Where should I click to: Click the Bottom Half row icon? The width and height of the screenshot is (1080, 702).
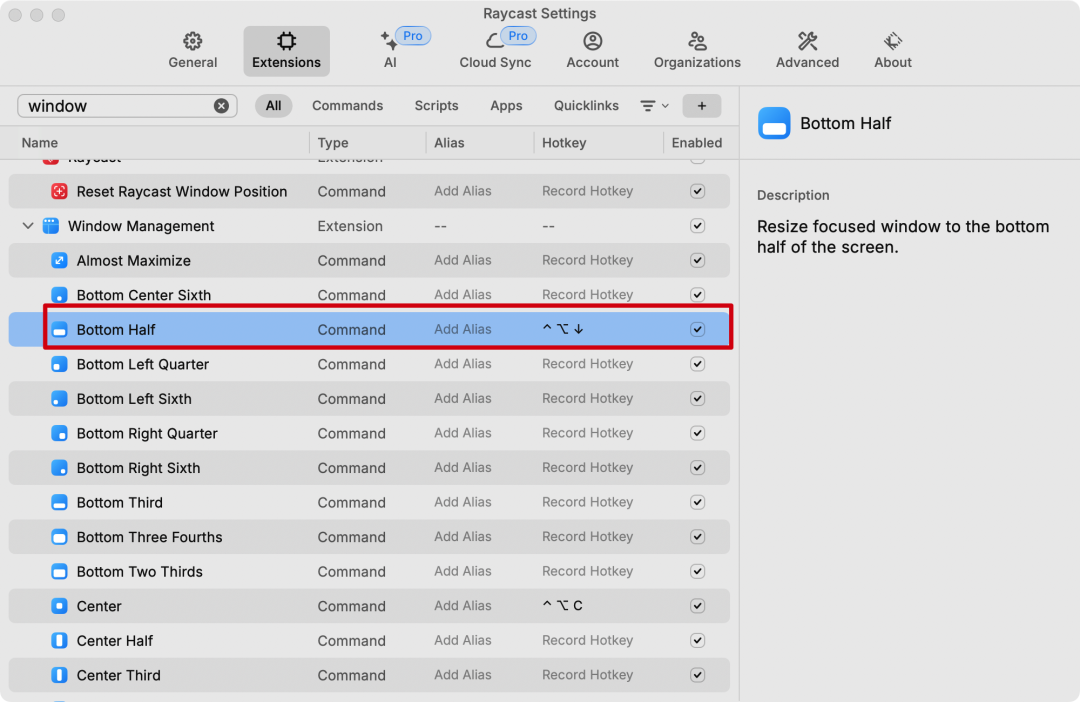point(59,329)
